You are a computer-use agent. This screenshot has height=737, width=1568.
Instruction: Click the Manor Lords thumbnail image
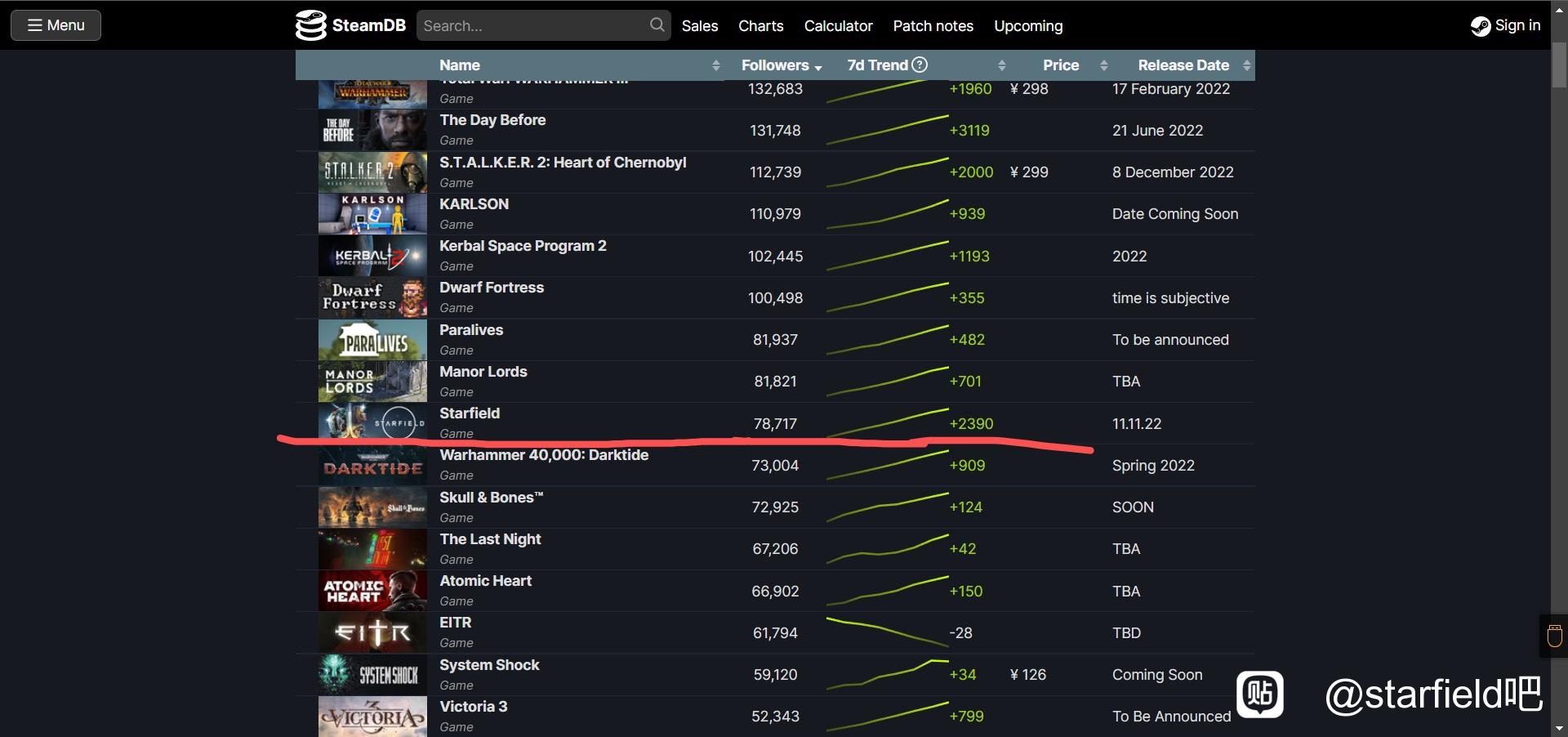click(x=372, y=382)
